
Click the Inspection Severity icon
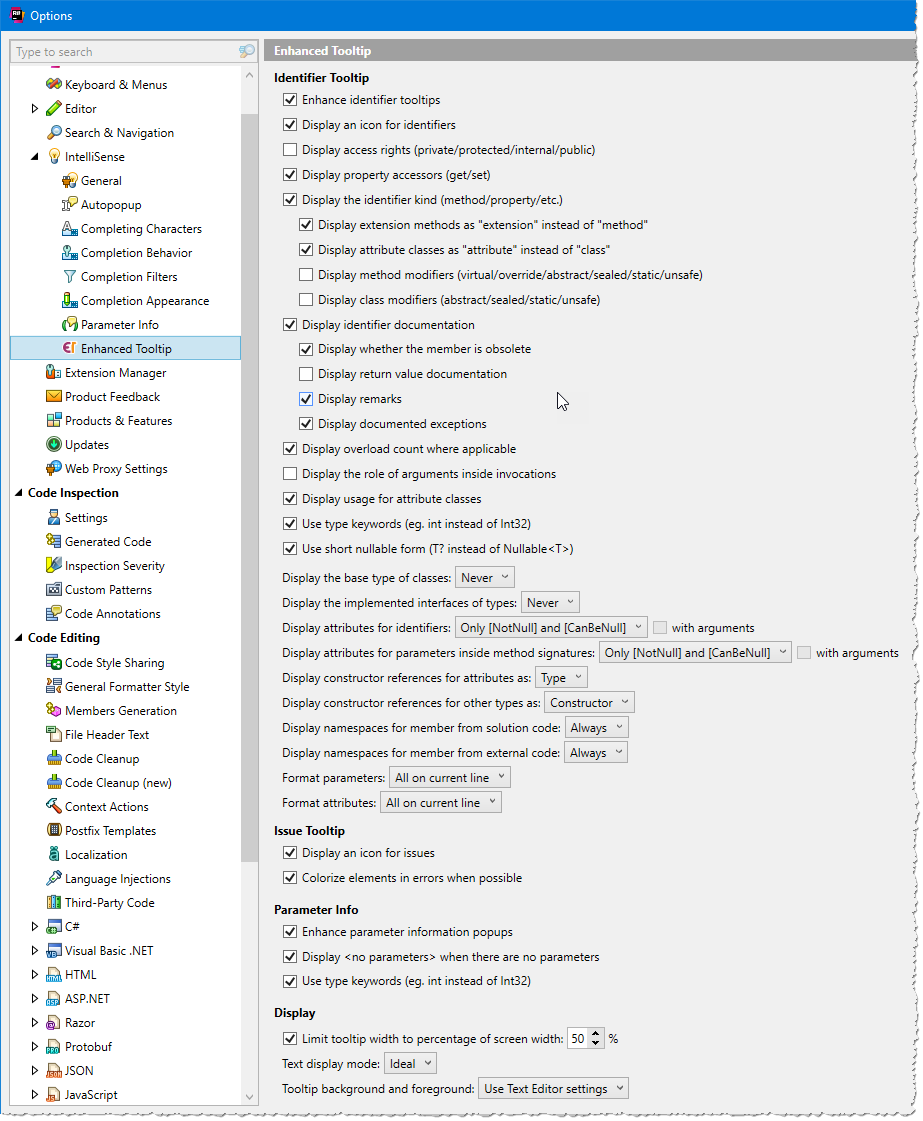coord(54,566)
